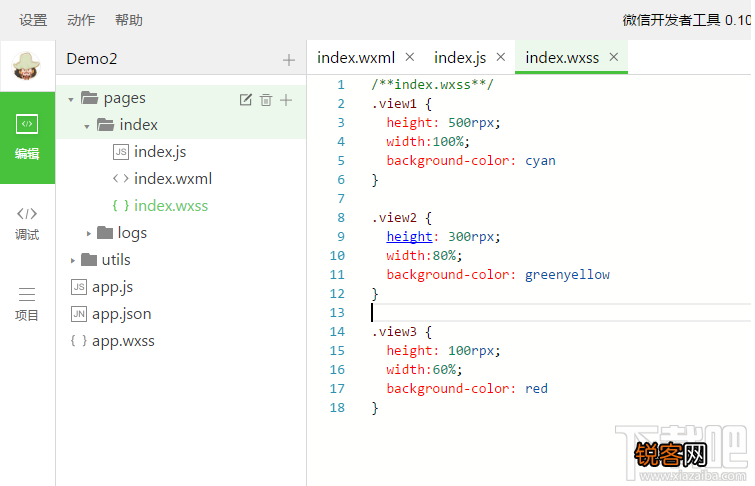
Task: Click the rename icon on pages folder
Action: point(246,99)
